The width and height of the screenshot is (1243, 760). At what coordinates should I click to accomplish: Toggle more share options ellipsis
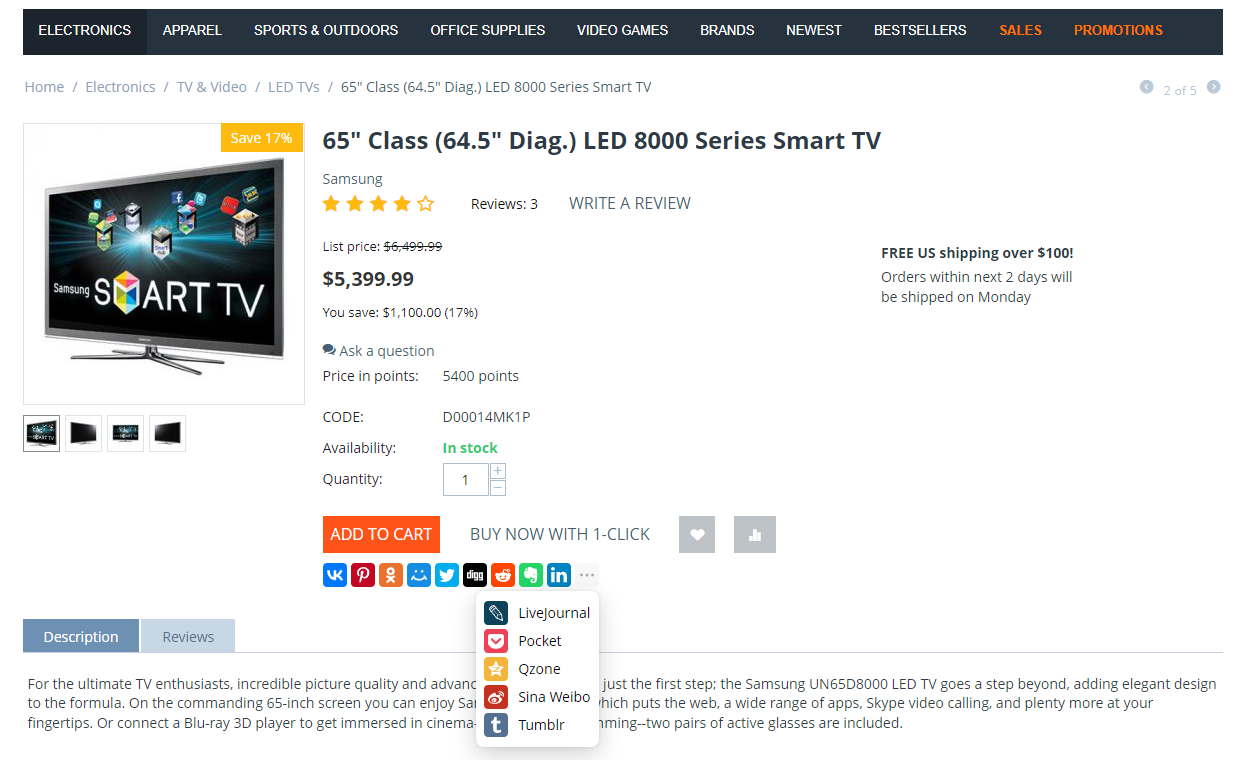point(587,575)
